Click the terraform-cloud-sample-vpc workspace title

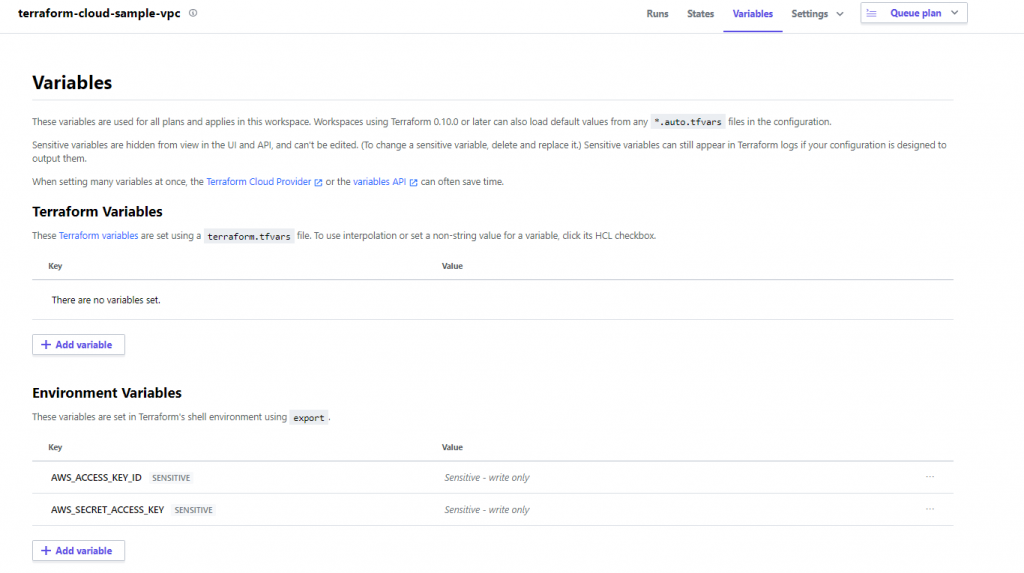(x=99, y=13)
